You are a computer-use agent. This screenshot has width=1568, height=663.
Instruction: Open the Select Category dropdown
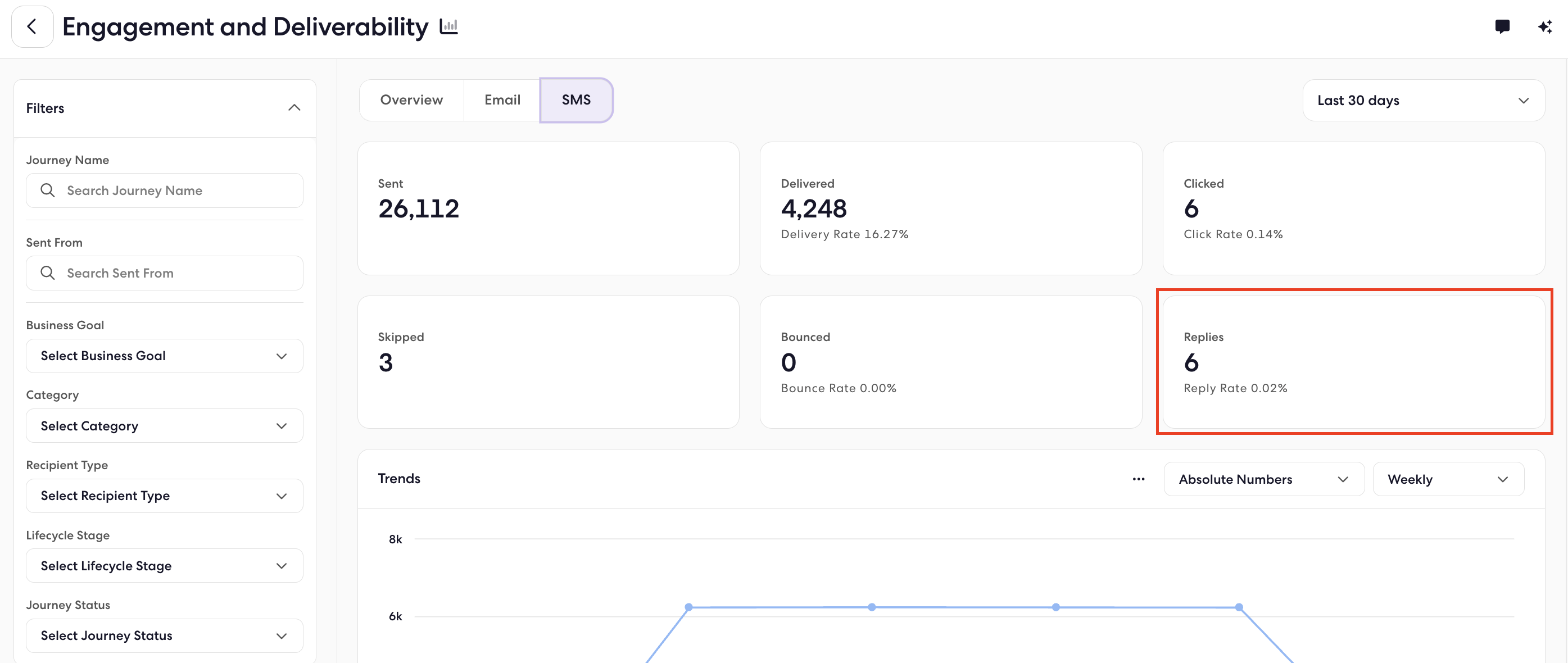click(x=164, y=425)
